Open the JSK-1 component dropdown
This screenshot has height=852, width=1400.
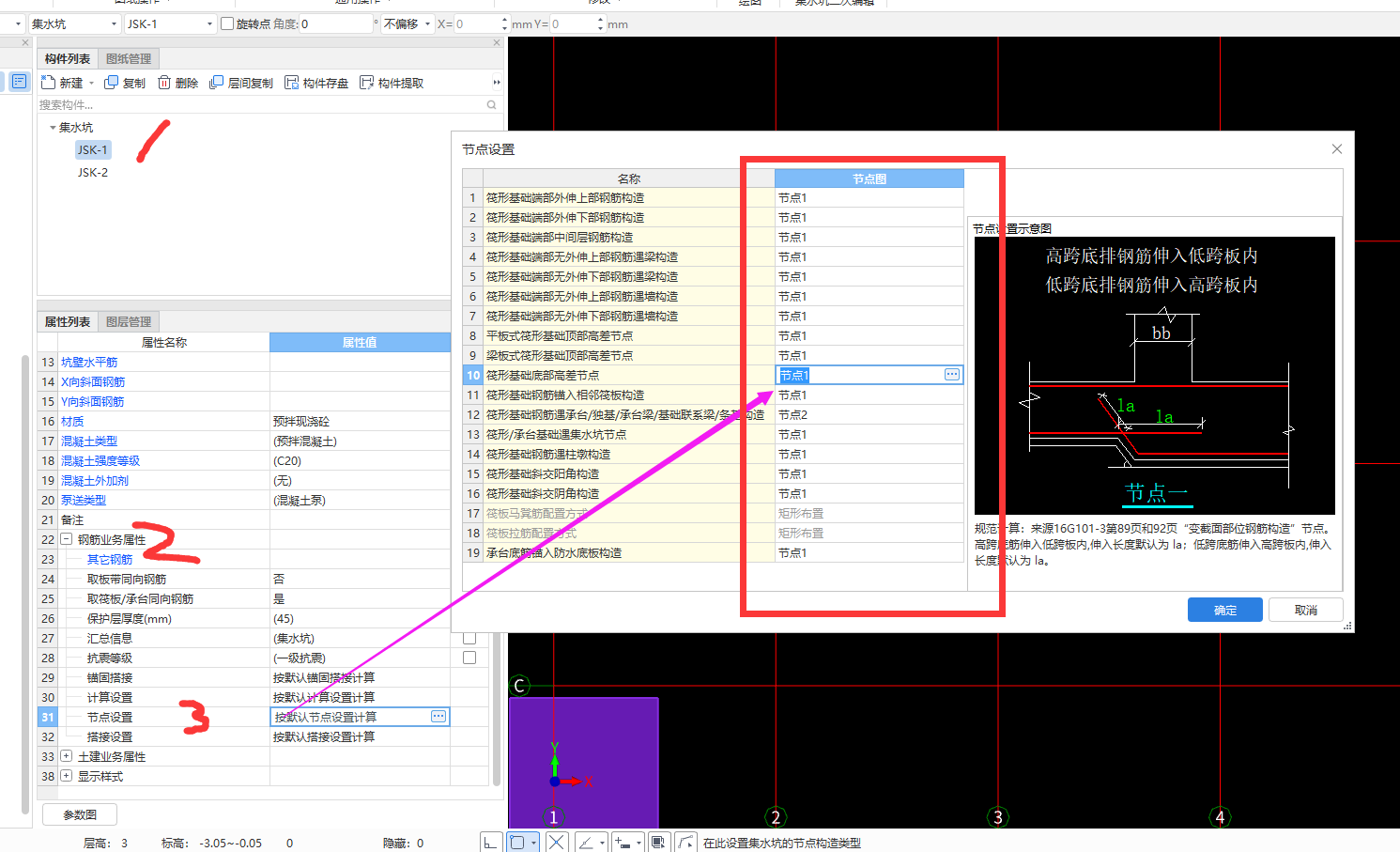[209, 23]
